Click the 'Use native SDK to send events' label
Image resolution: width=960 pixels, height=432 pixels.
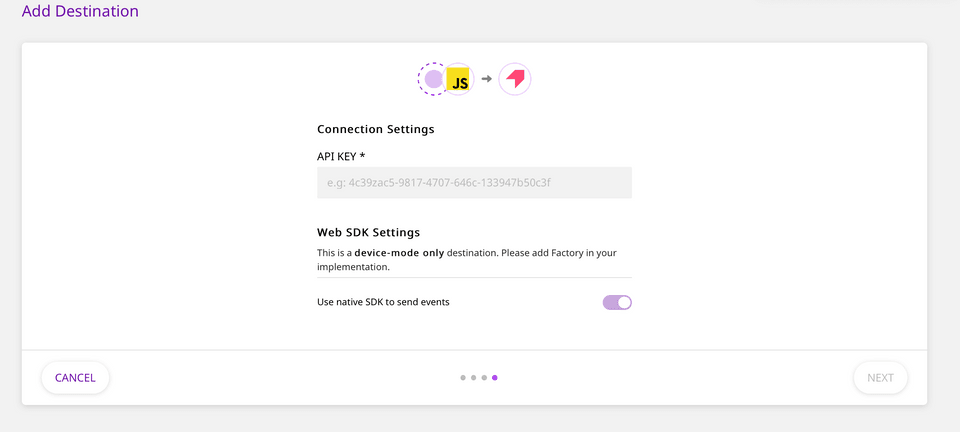383,302
